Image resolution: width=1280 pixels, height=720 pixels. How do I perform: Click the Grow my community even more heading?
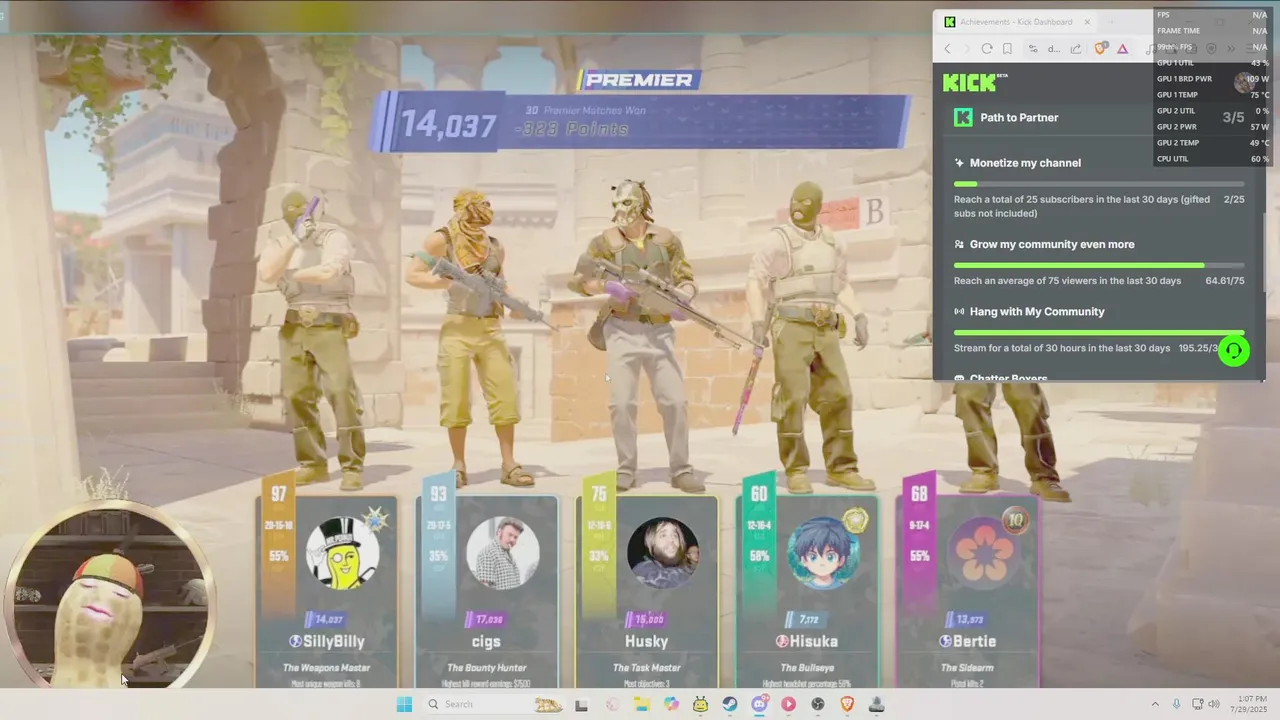pyautogui.click(x=1052, y=244)
